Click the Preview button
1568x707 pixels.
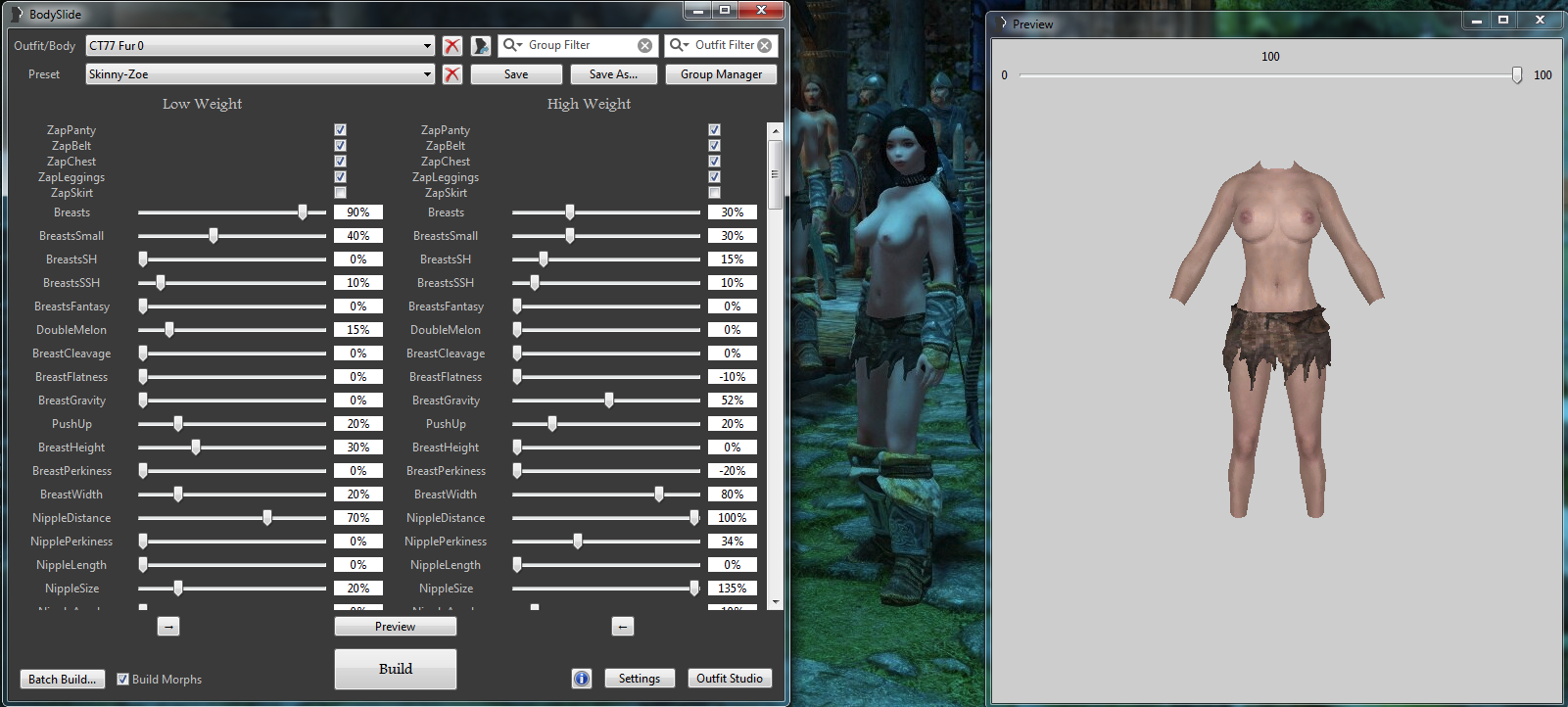click(395, 627)
